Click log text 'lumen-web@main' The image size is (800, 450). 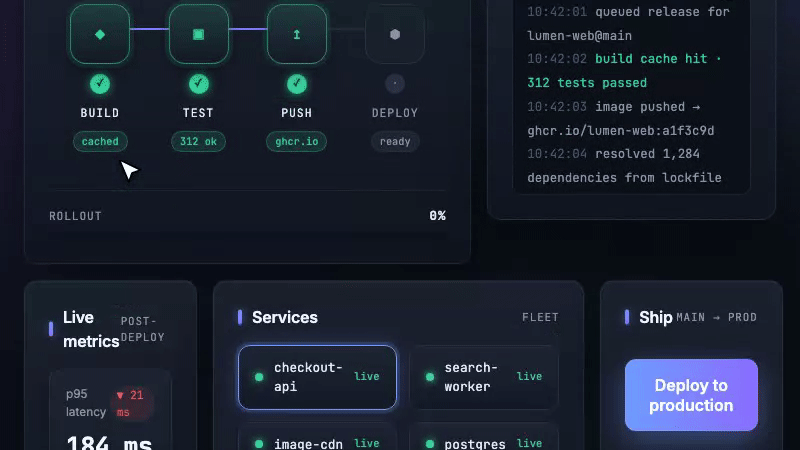coord(580,36)
